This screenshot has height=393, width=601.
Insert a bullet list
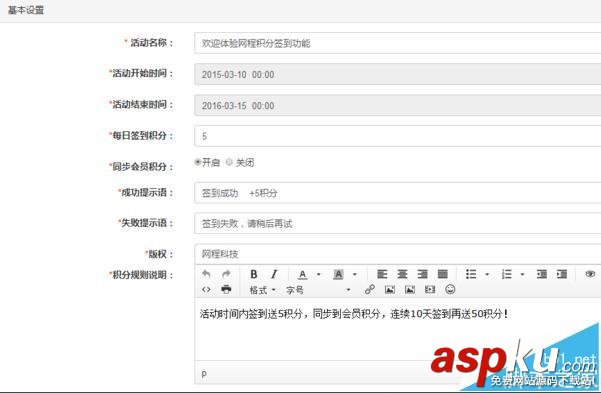point(471,274)
